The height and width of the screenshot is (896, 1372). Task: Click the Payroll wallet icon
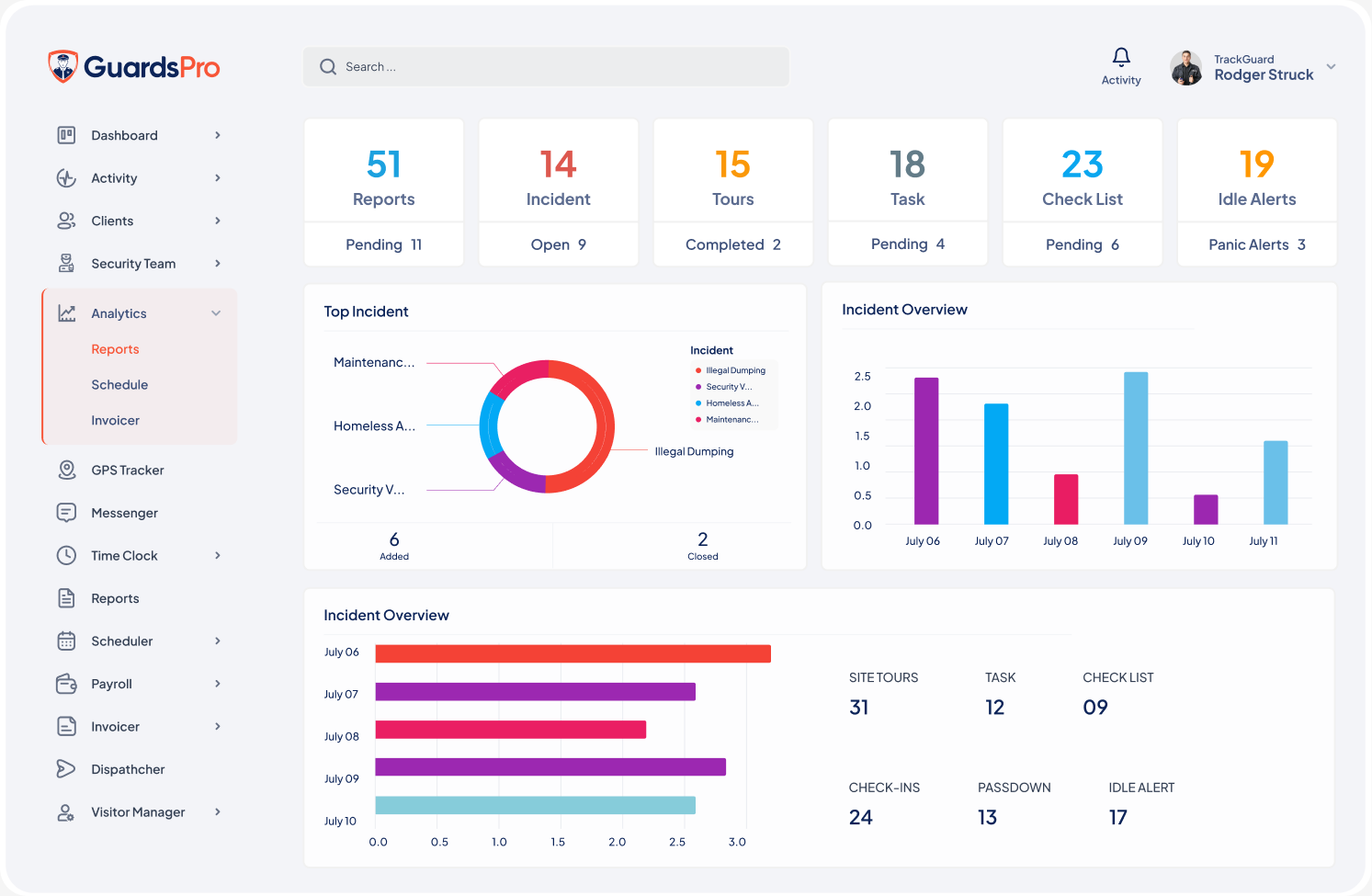pyautogui.click(x=67, y=684)
